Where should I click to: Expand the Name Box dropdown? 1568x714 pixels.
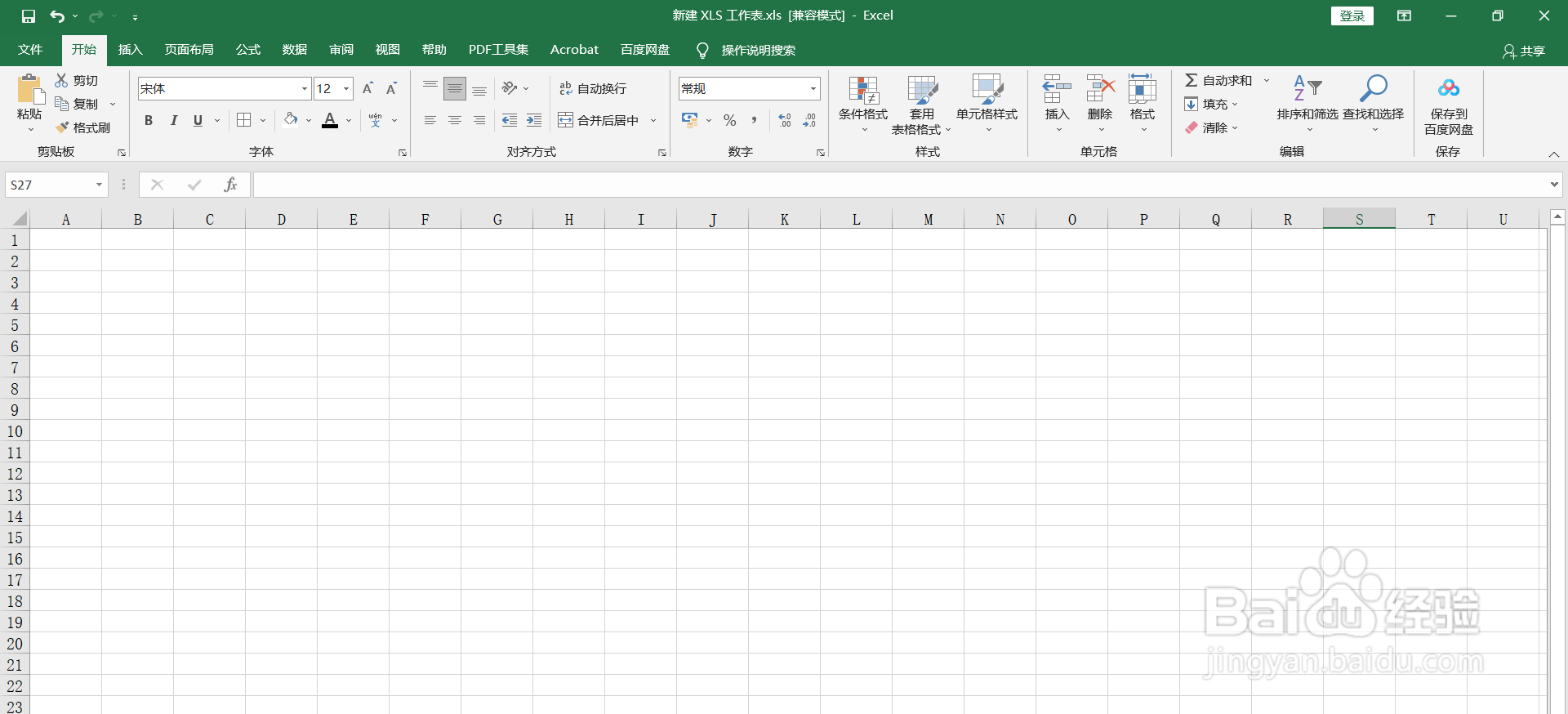100,185
